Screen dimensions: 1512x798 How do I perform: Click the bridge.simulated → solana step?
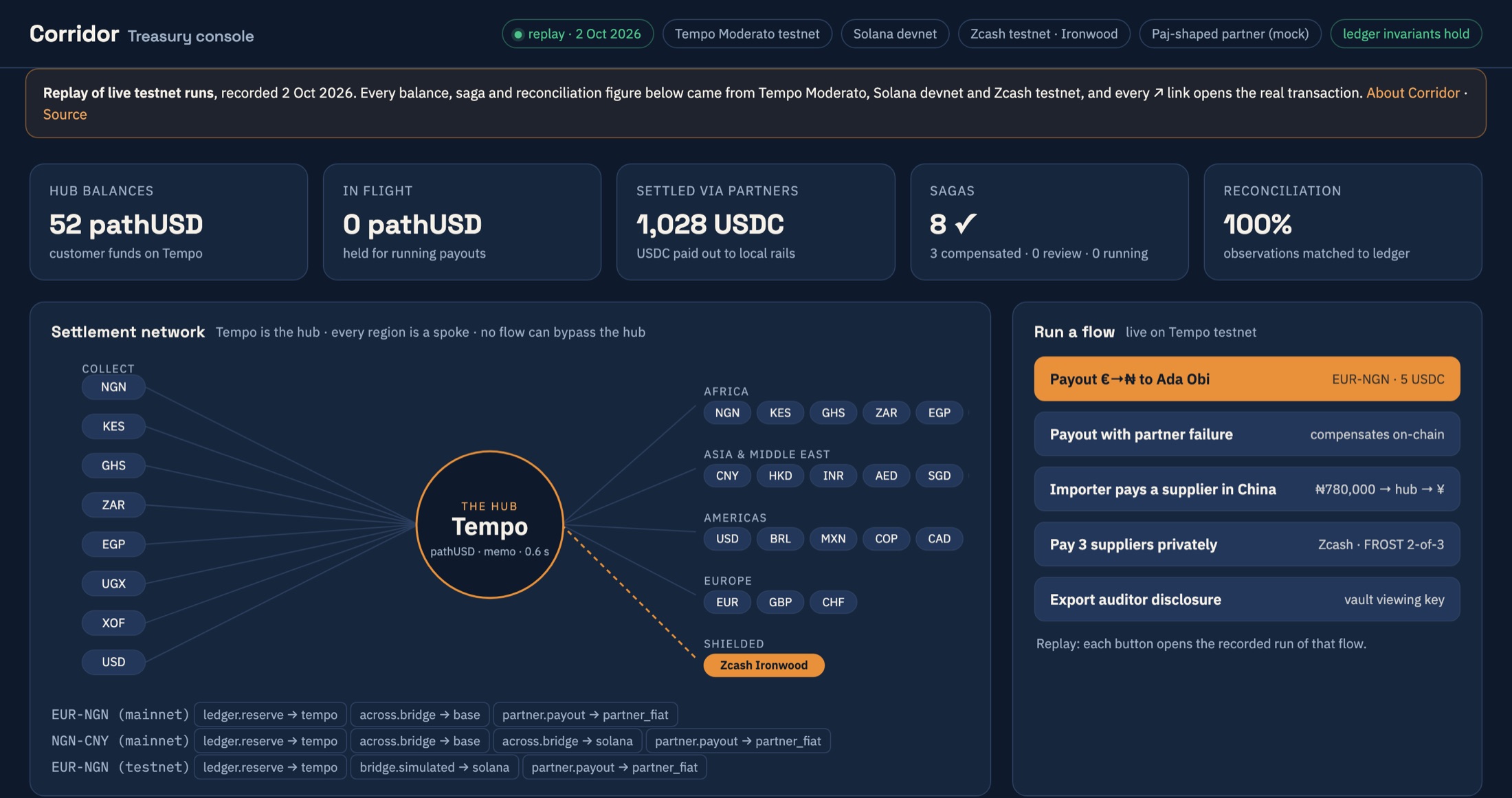click(434, 767)
